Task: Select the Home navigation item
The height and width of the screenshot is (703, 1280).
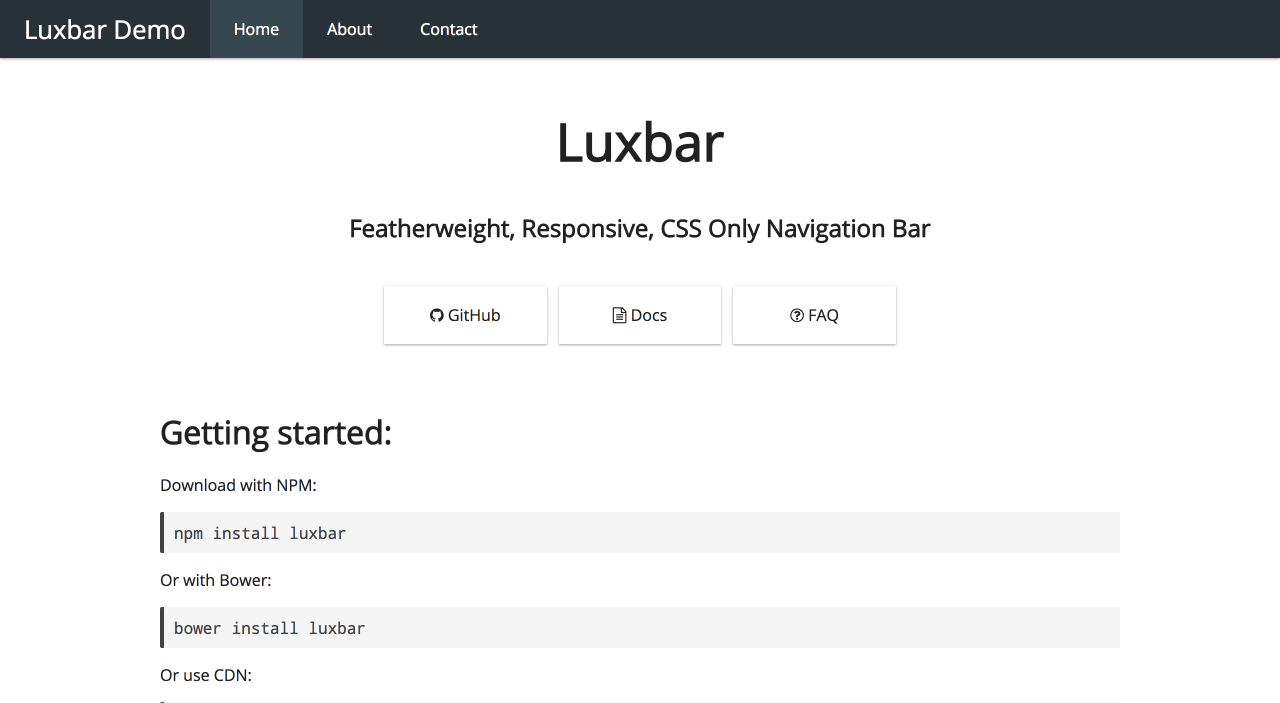Action: point(256,29)
